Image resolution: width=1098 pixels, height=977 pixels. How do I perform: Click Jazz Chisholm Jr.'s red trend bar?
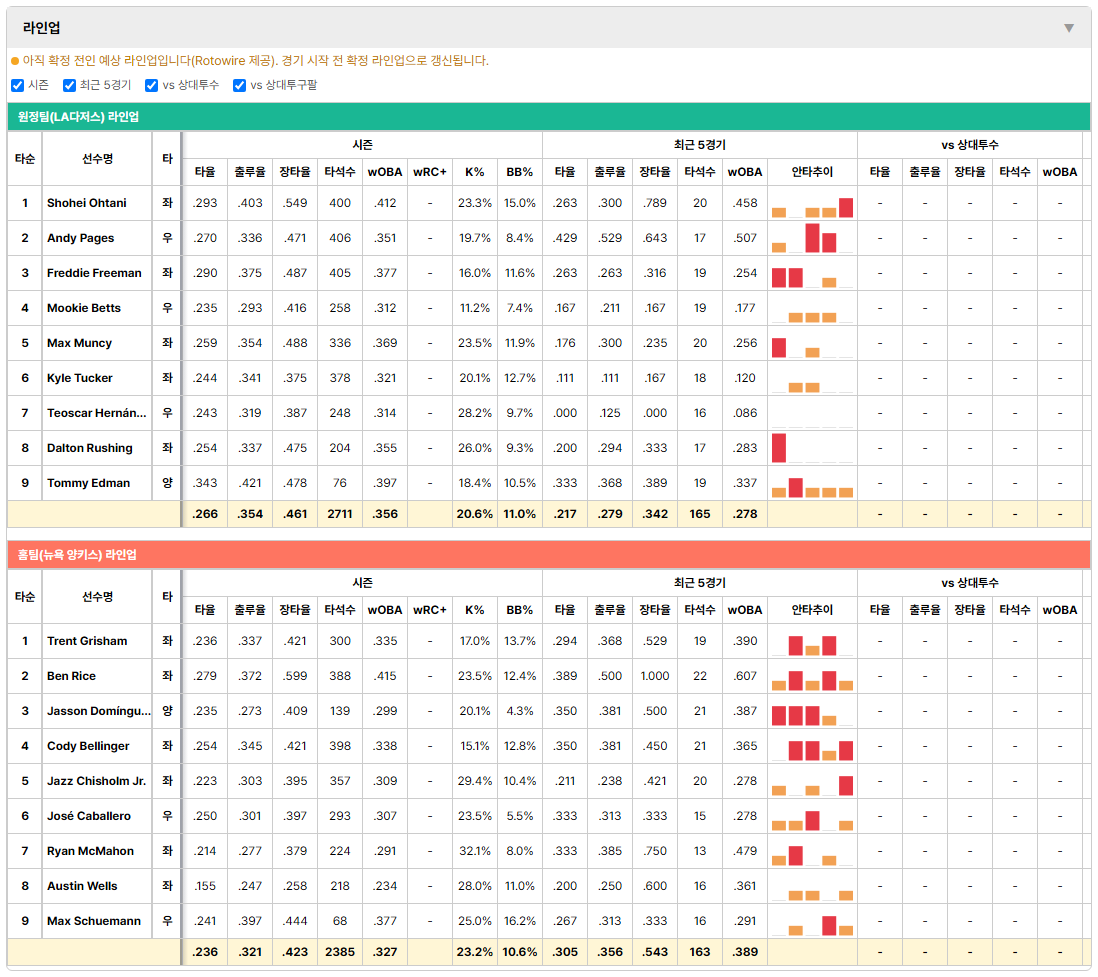tap(846, 786)
